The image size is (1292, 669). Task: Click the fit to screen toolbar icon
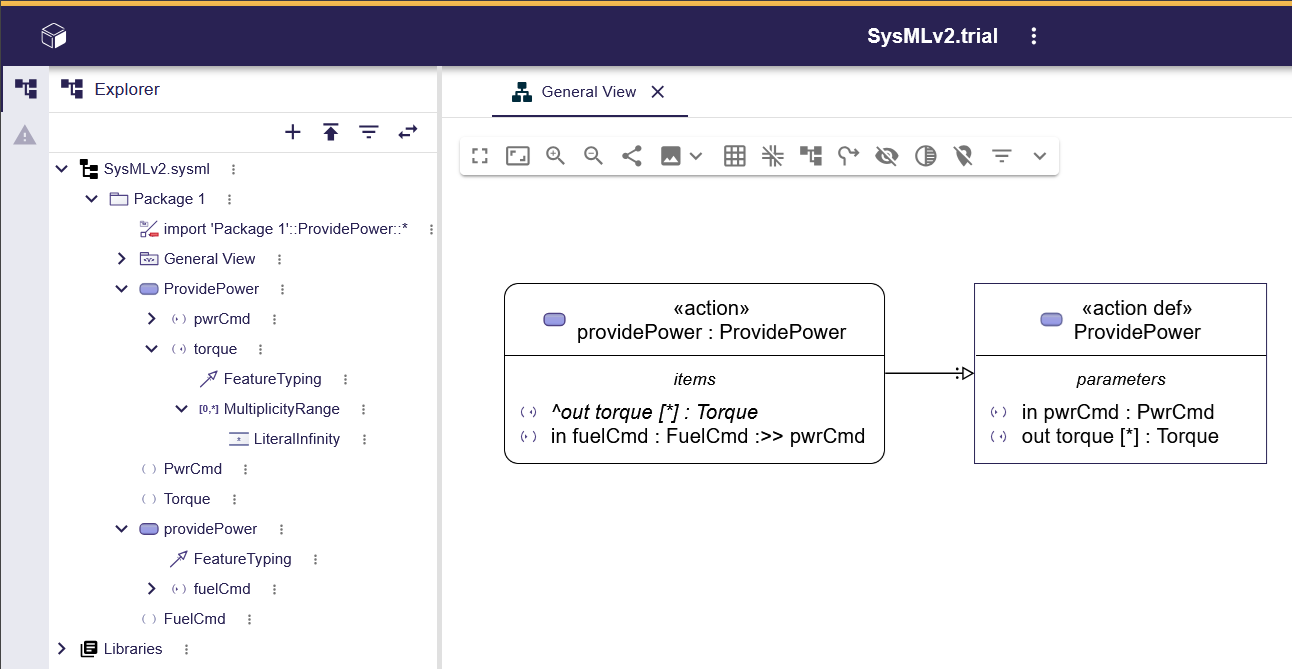pyautogui.click(x=517, y=156)
